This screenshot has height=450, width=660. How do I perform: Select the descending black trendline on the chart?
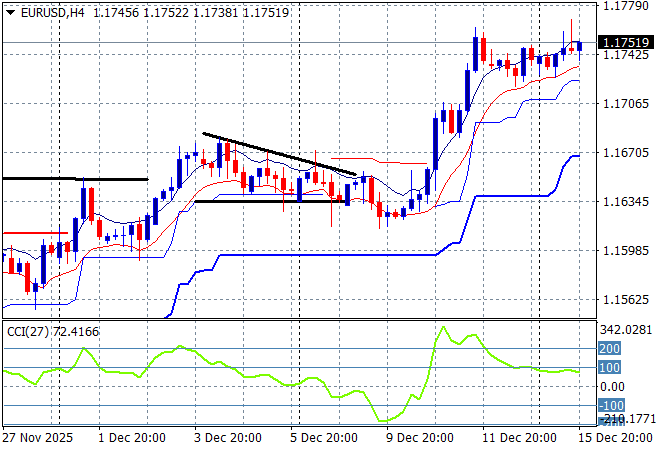(x=279, y=154)
